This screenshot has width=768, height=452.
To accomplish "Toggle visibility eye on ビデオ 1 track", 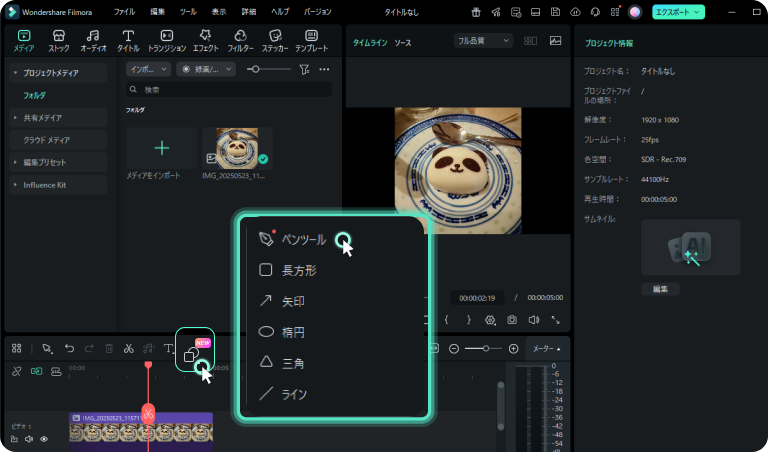I will point(44,439).
